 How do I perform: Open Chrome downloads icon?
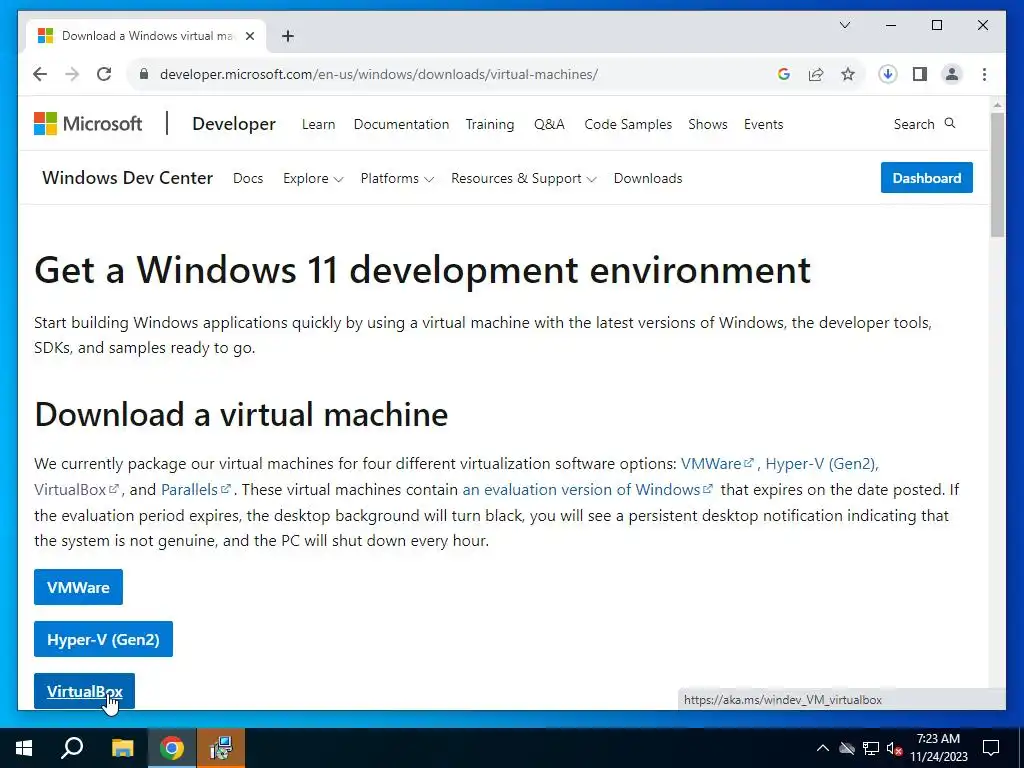point(888,74)
